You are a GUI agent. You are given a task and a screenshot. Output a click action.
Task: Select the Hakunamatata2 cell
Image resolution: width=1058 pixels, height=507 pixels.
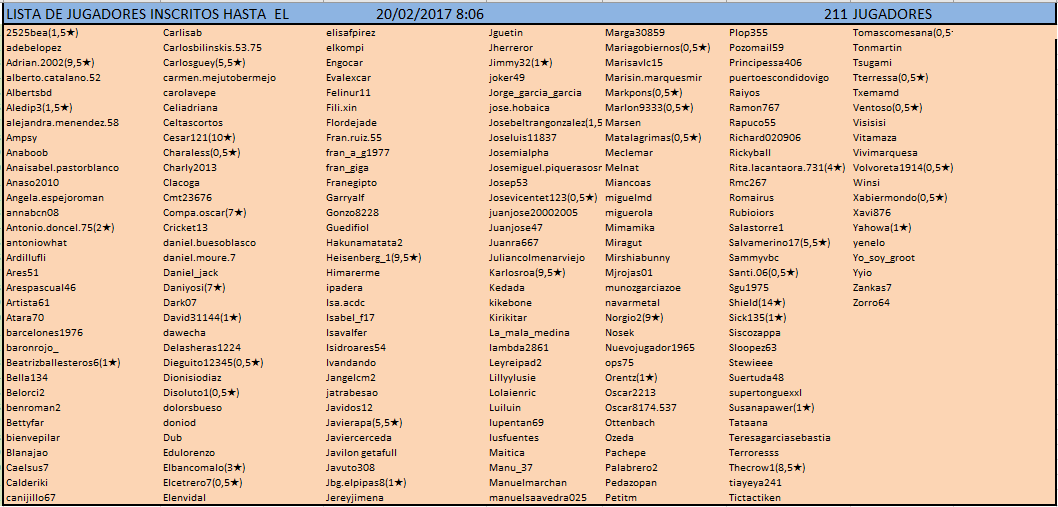tap(364, 242)
